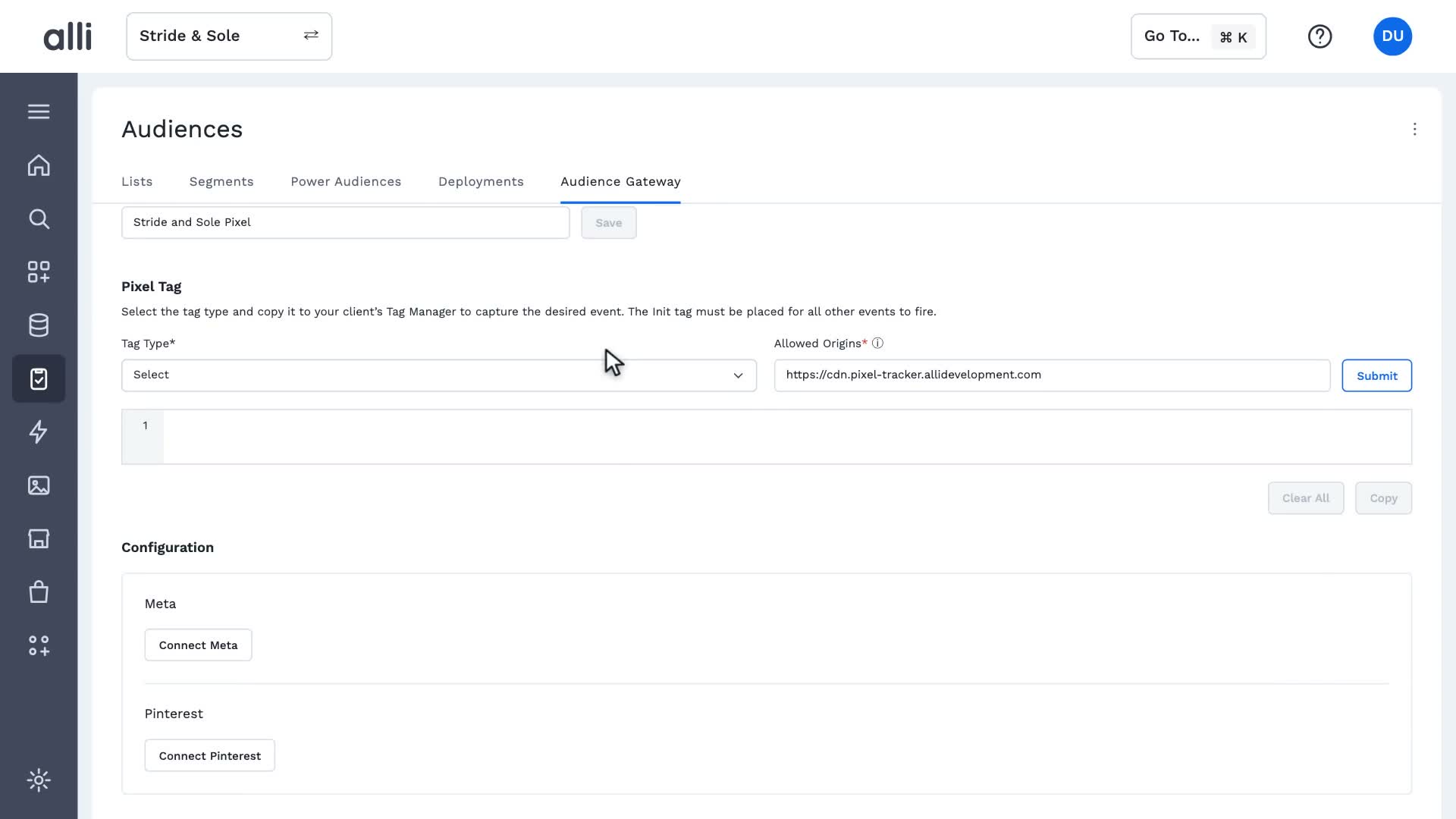Click the Connect Meta button
The image size is (1456, 819).
point(198,645)
